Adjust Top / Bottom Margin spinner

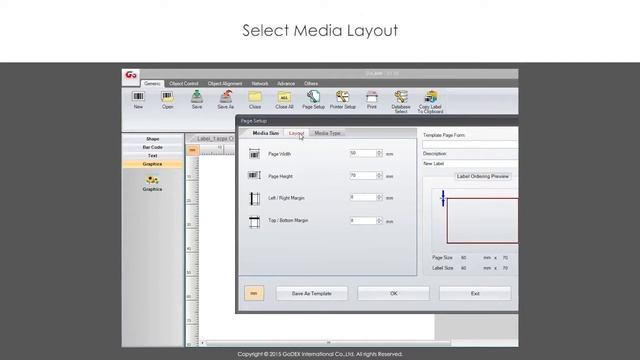(380, 221)
